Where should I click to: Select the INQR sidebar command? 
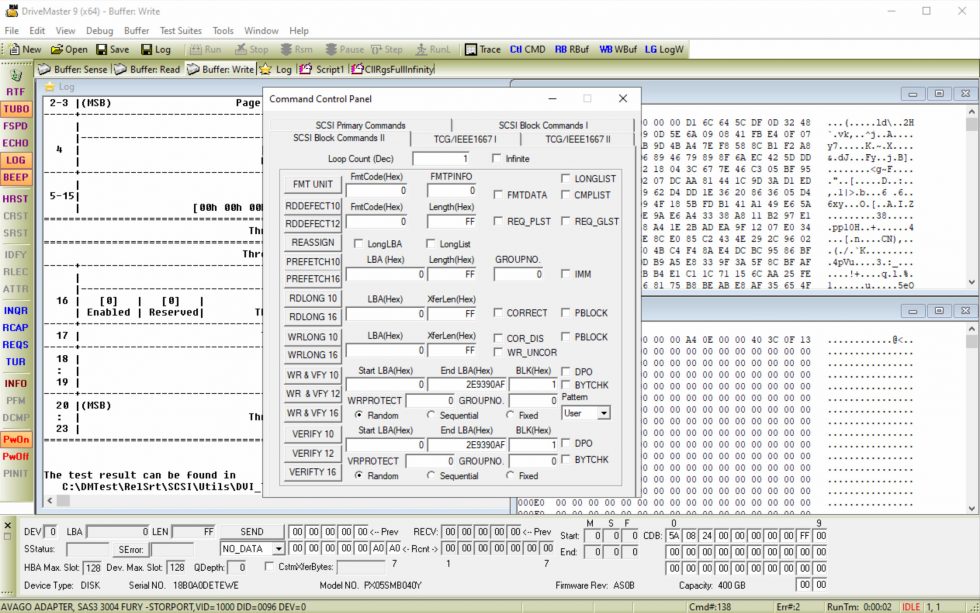click(16, 310)
